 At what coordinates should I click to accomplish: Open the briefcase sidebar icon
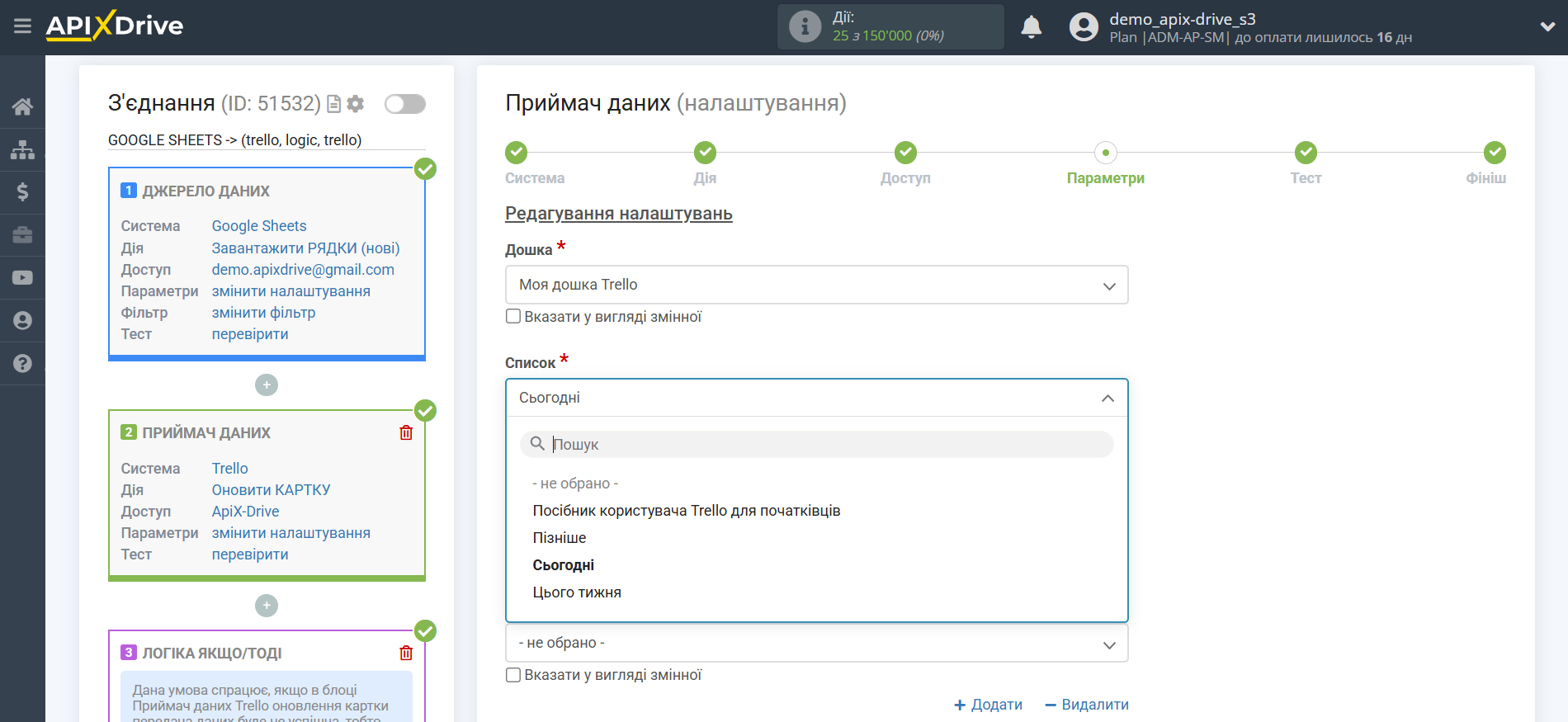[22, 235]
